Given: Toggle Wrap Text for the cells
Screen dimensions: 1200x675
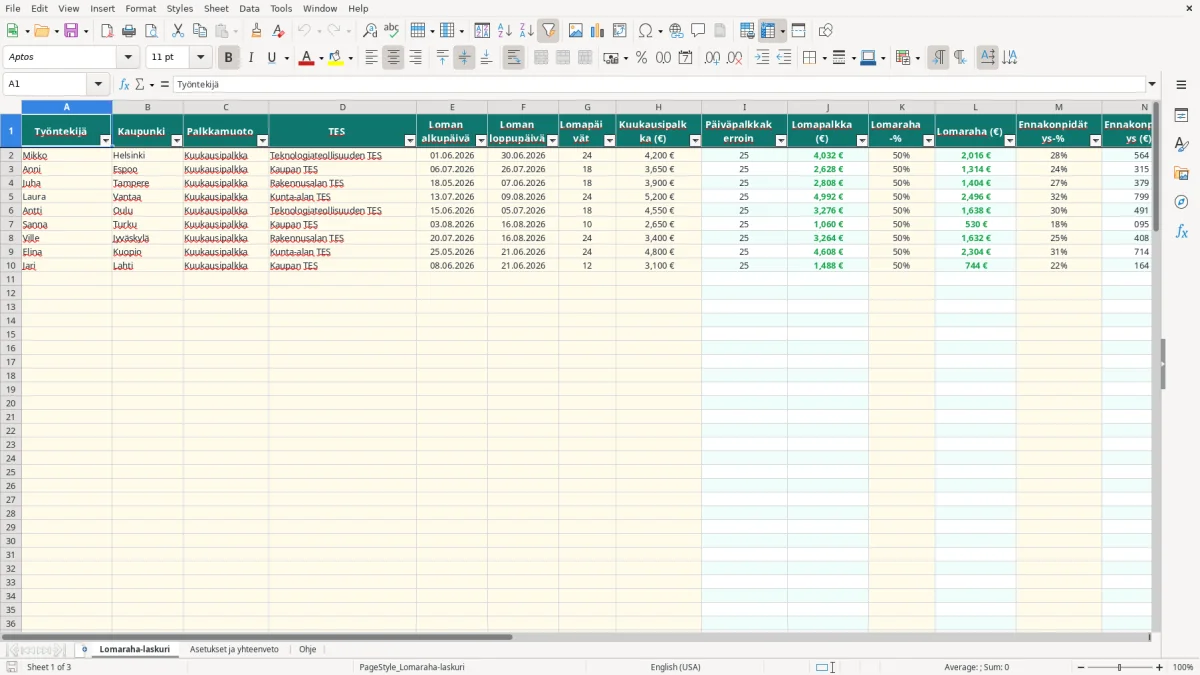Looking at the screenshot, I should pos(513,58).
